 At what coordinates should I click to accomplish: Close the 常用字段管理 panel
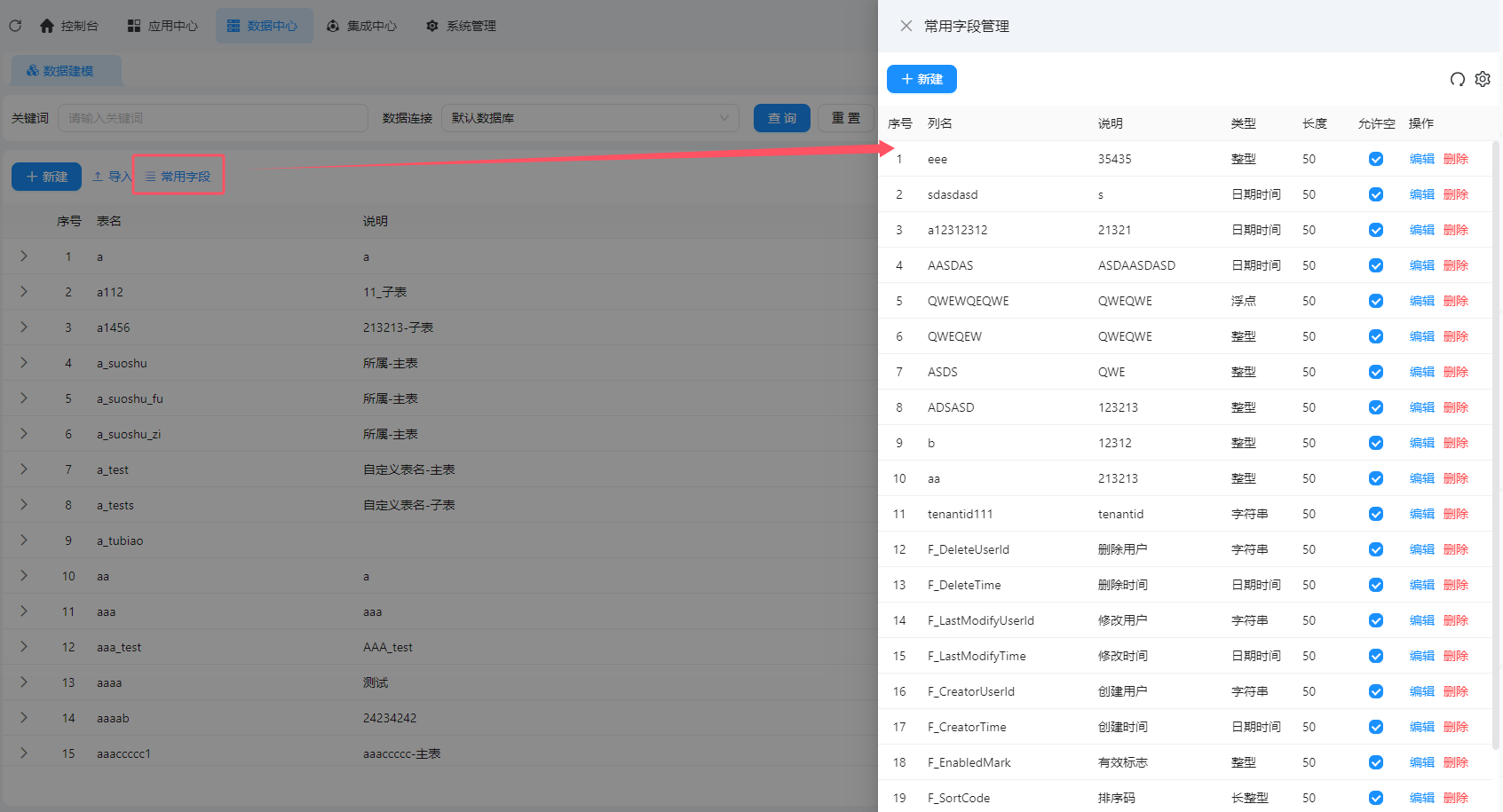(906, 26)
